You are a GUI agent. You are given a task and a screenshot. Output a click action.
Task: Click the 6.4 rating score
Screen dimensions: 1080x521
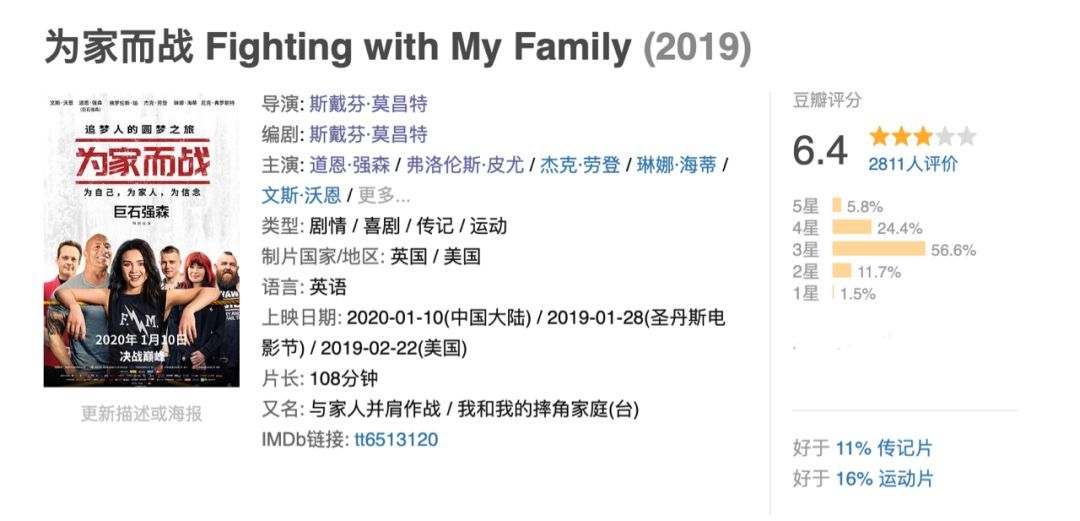point(820,150)
